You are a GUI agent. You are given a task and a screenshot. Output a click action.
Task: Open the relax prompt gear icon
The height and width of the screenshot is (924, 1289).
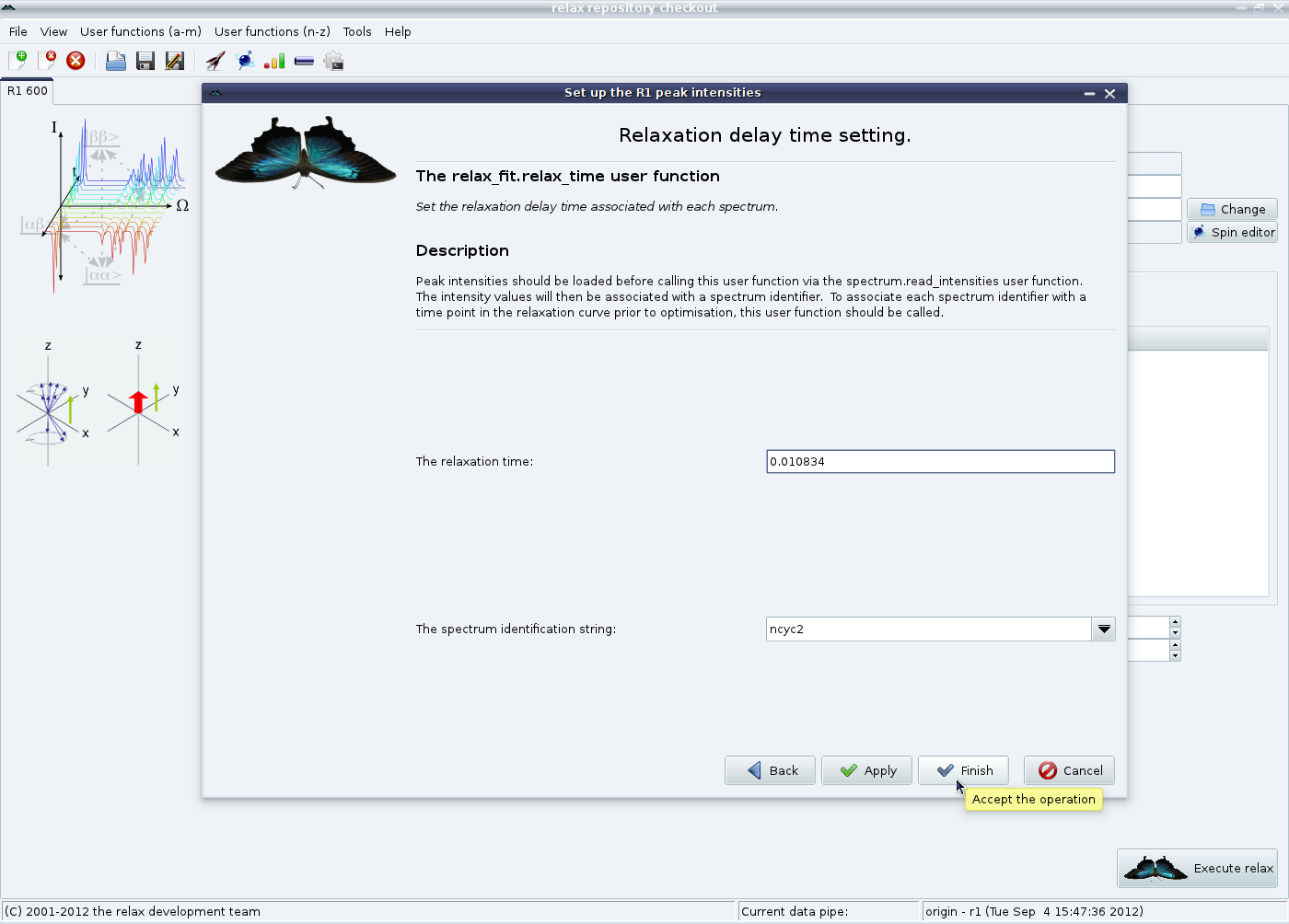(333, 61)
